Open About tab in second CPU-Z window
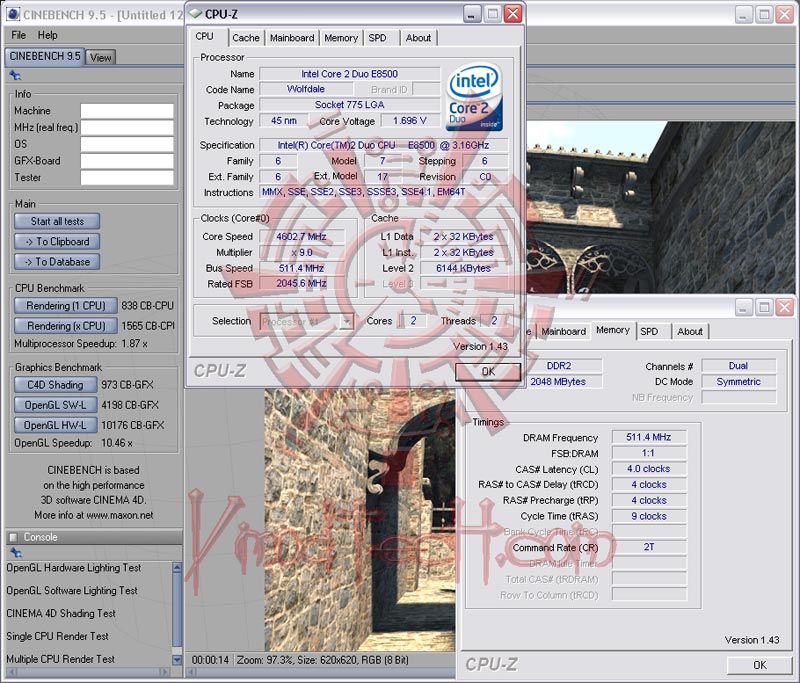Screen dimensions: 800x683 click(x=690, y=332)
